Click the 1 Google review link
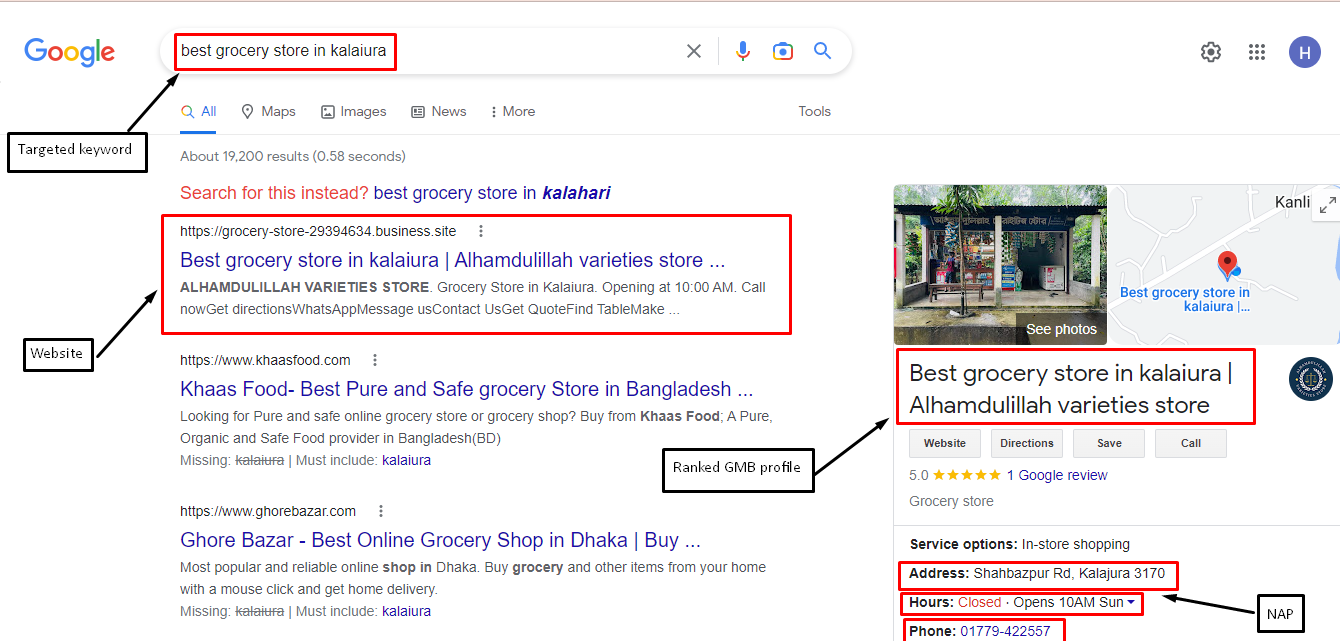The height and width of the screenshot is (641, 1340). 1058,475
